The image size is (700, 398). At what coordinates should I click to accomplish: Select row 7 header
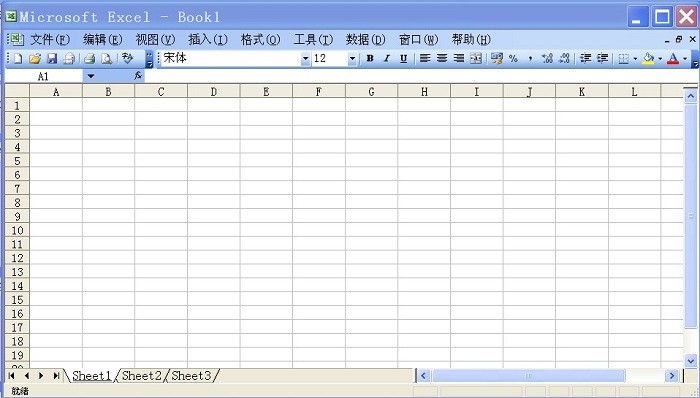coord(17,189)
